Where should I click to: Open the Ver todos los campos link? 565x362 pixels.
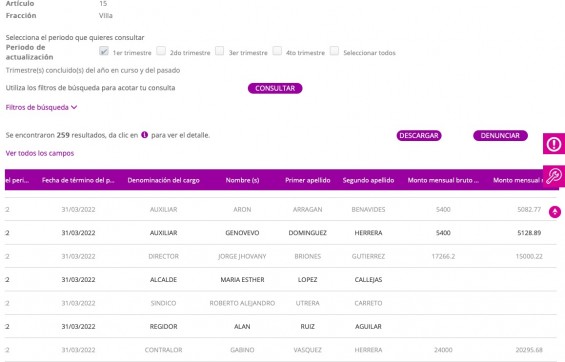(x=40, y=153)
